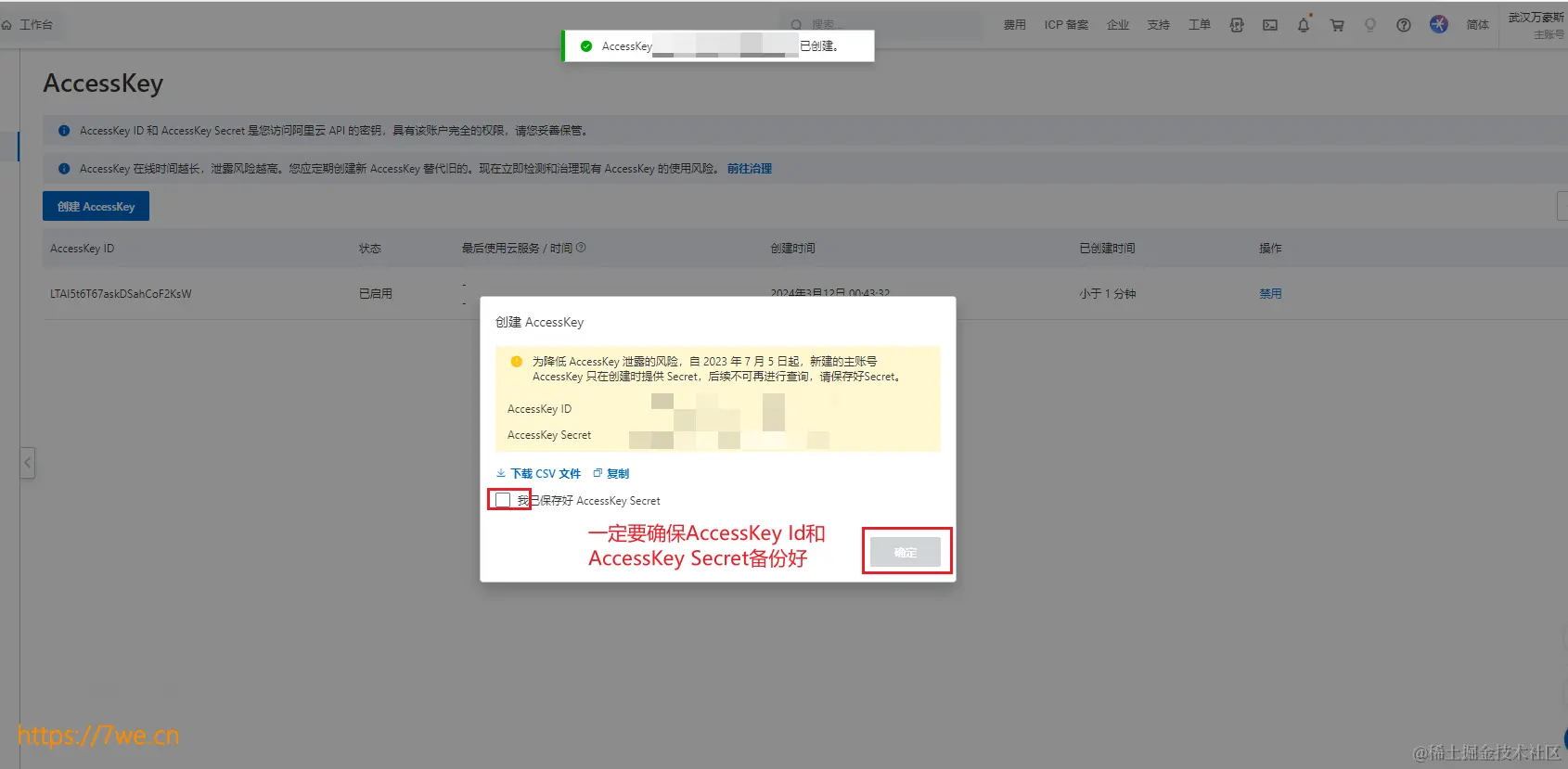The image size is (1568, 769).
Task: Click the info icon of the second notice banner
Action: click(x=64, y=169)
